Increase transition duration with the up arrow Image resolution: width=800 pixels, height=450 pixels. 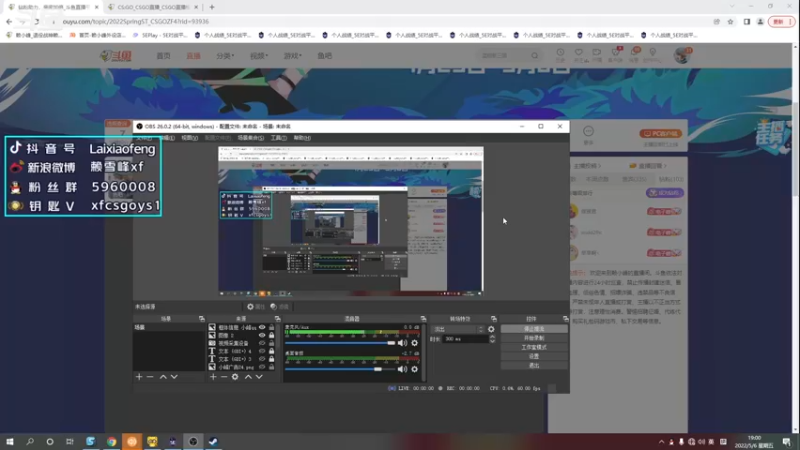[x=492, y=337]
